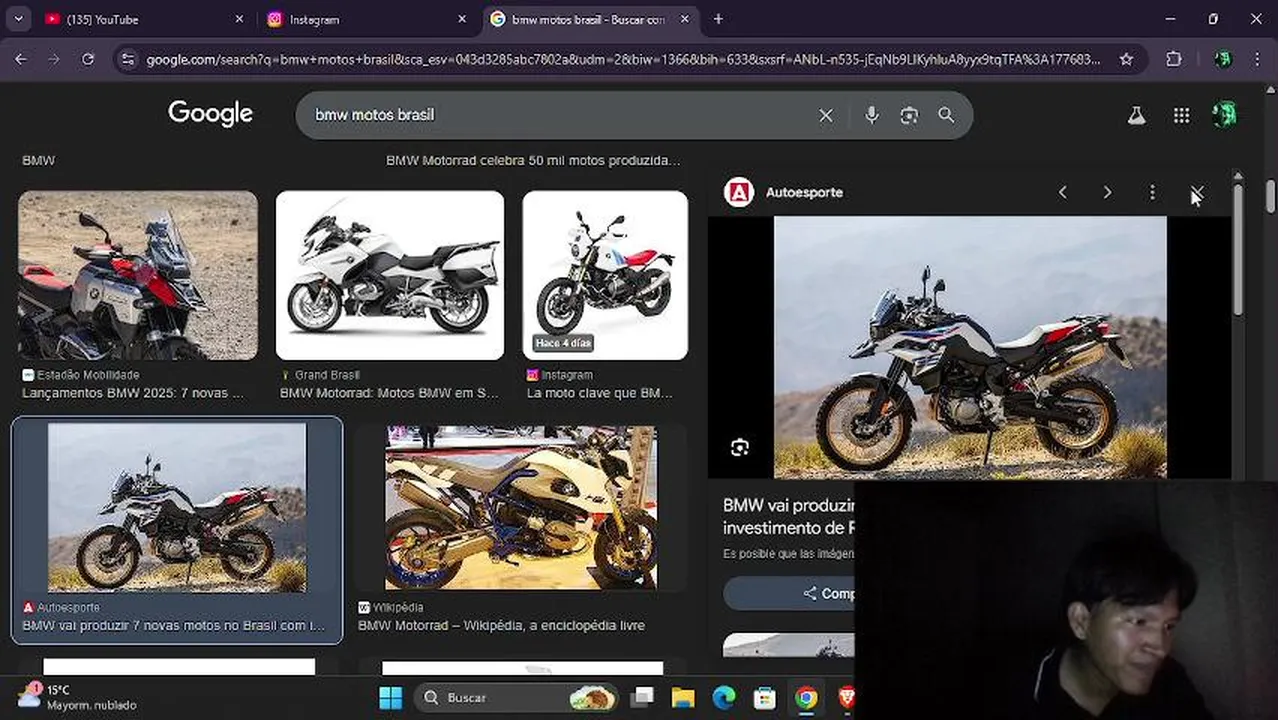Open Chrome three-dot menu
The height and width of the screenshot is (720, 1278).
(1257, 59)
